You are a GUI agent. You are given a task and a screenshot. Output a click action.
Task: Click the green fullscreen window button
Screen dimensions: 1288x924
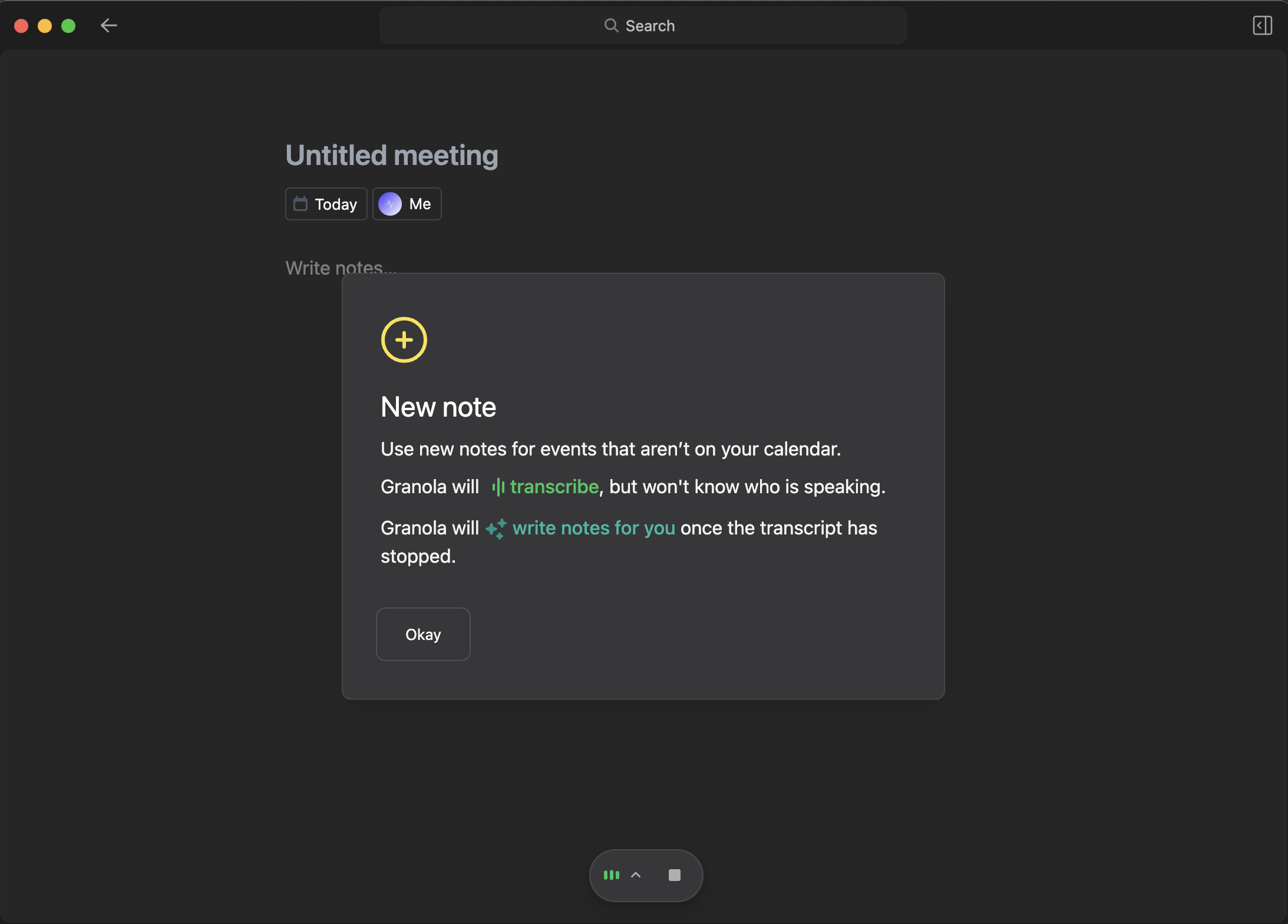(68, 25)
